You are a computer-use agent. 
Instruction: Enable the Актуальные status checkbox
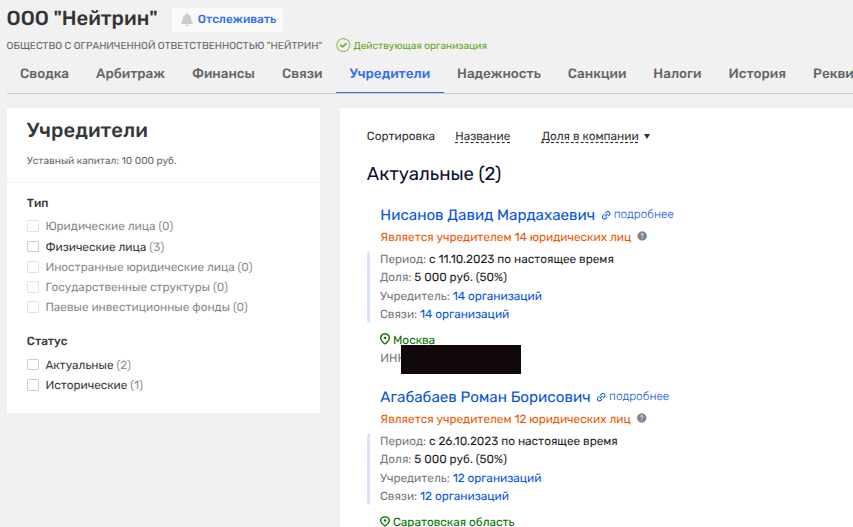pos(33,365)
